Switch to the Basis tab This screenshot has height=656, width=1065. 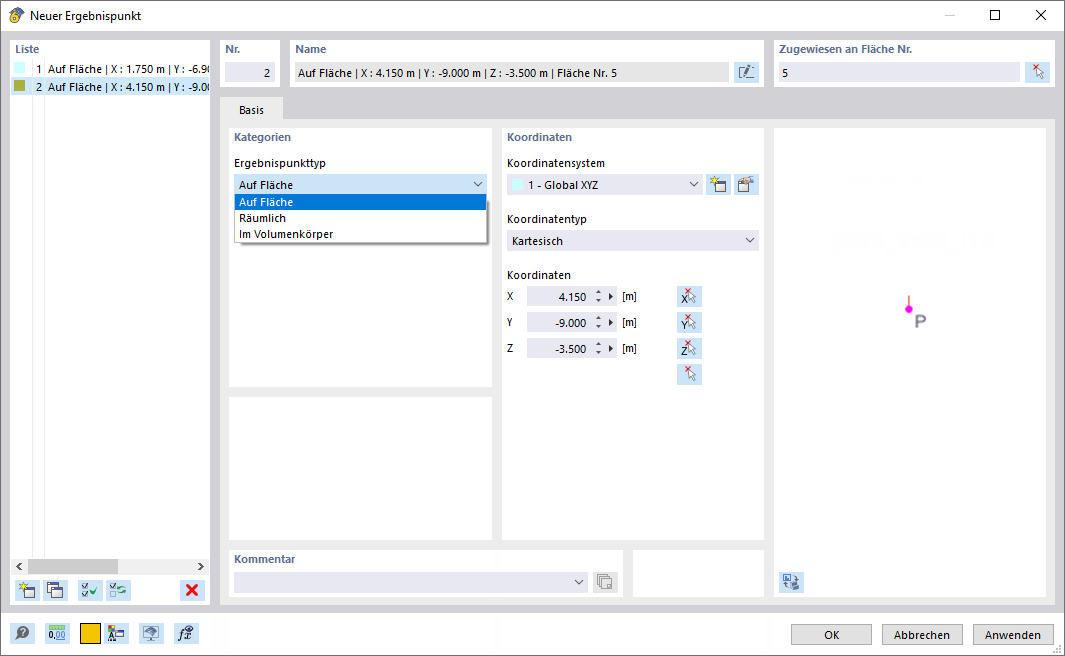tap(251, 110)
